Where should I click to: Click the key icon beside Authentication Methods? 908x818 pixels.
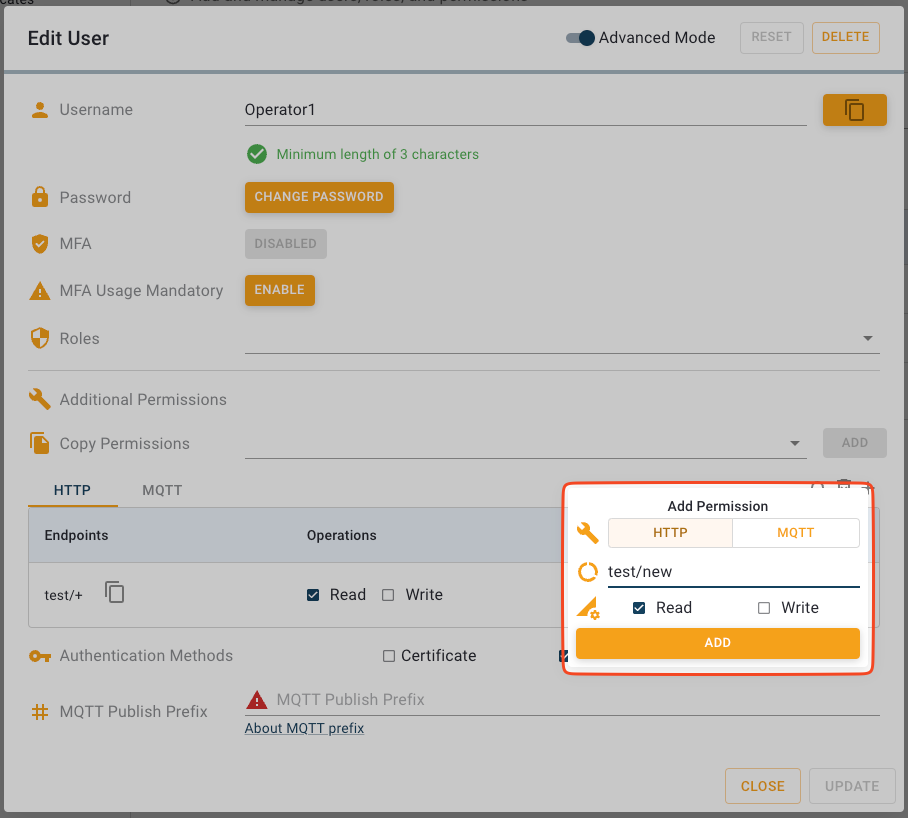(39, 656)
